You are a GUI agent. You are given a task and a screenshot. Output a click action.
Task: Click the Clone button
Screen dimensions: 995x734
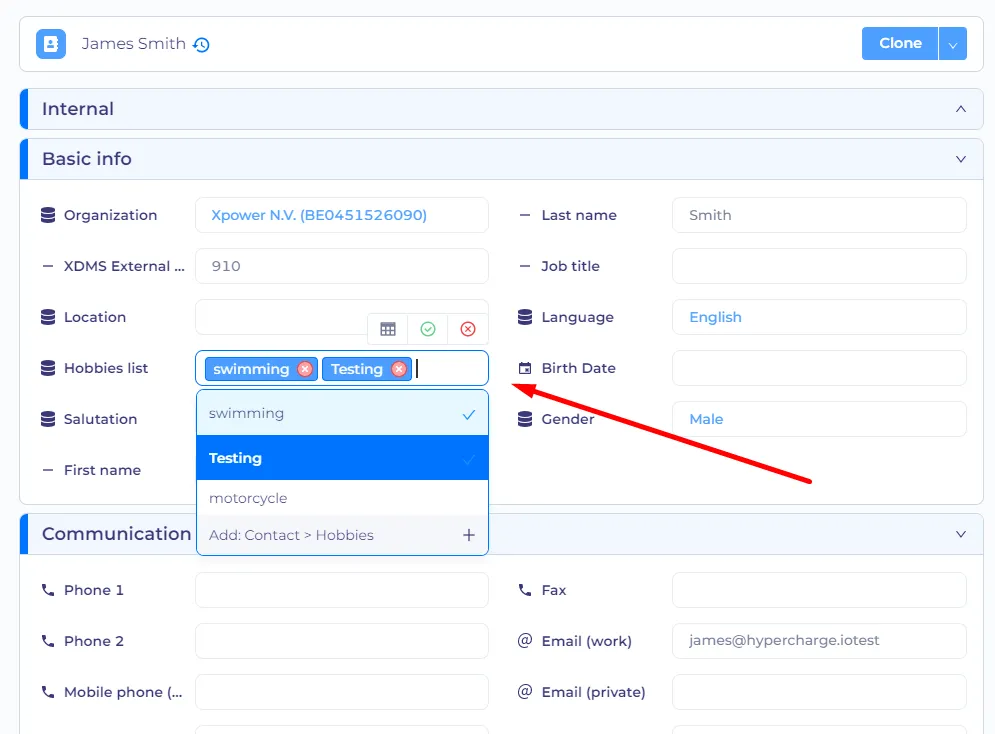[x=900, y=44]
